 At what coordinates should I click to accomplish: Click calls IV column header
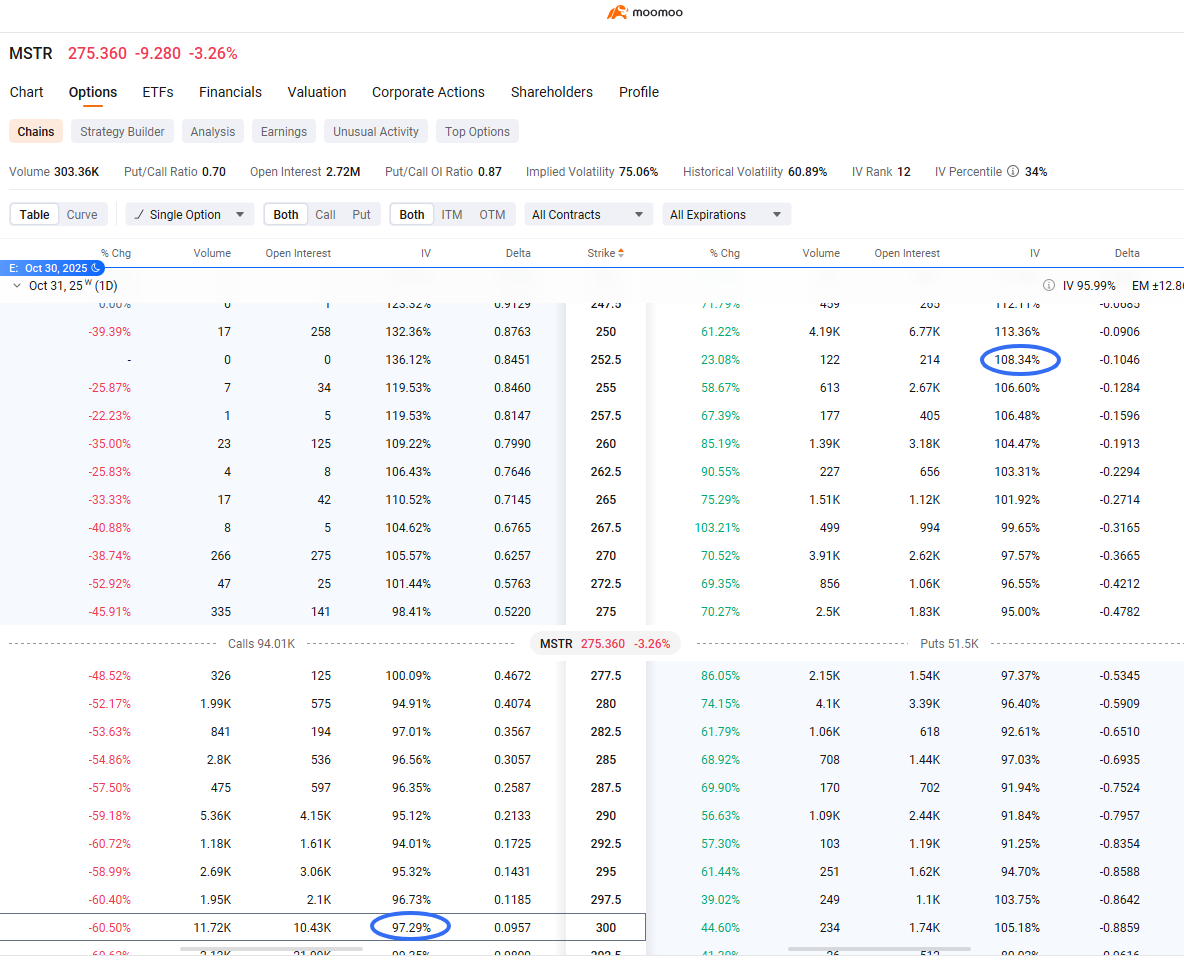pyautogui.click(x=426, y=253)
